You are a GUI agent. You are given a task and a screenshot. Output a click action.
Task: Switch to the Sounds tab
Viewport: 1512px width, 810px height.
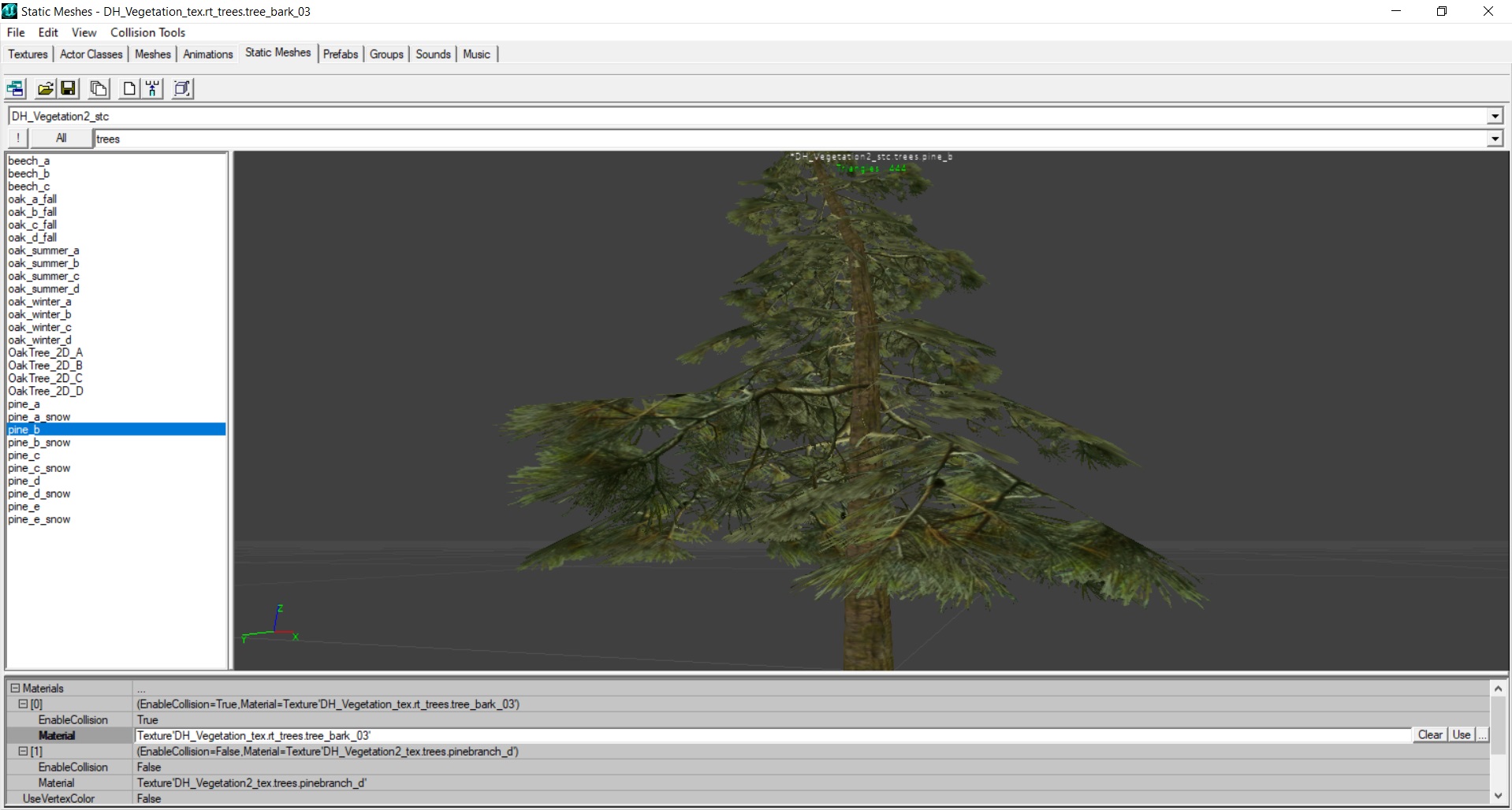[x=434, y=54]
